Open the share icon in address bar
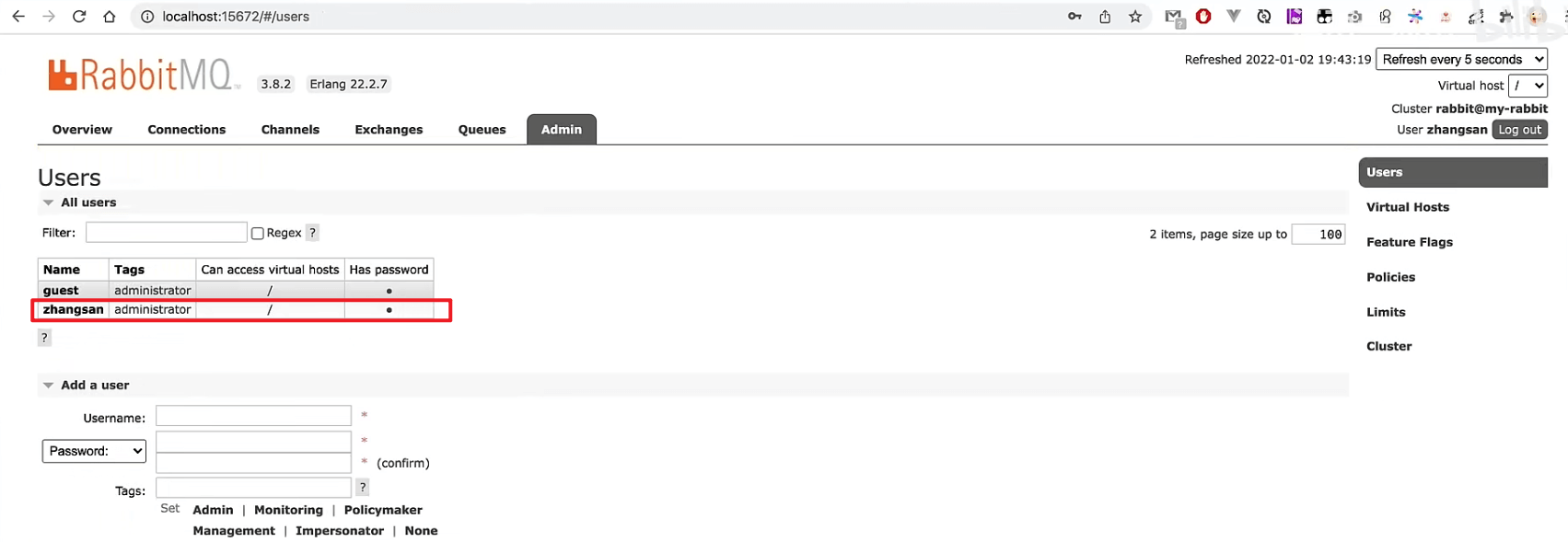Viewport: 1568px width, 542px height. 1105,17
